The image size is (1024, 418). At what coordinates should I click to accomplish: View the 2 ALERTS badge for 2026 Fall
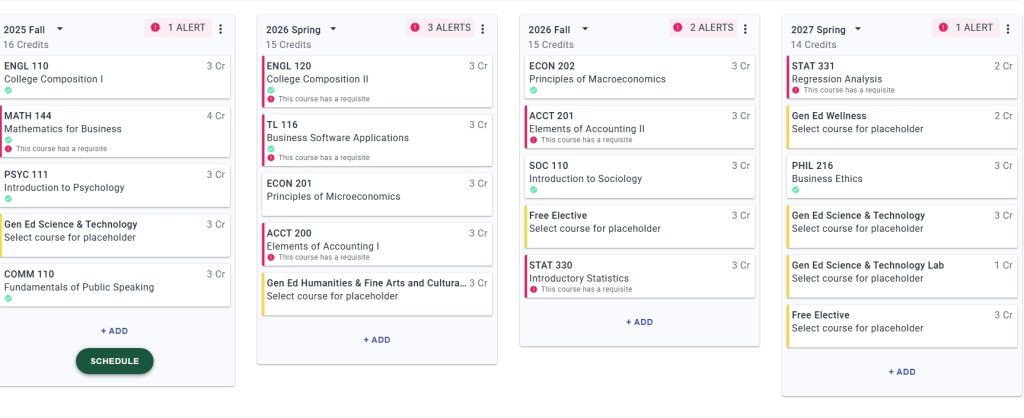pos(703,28)
